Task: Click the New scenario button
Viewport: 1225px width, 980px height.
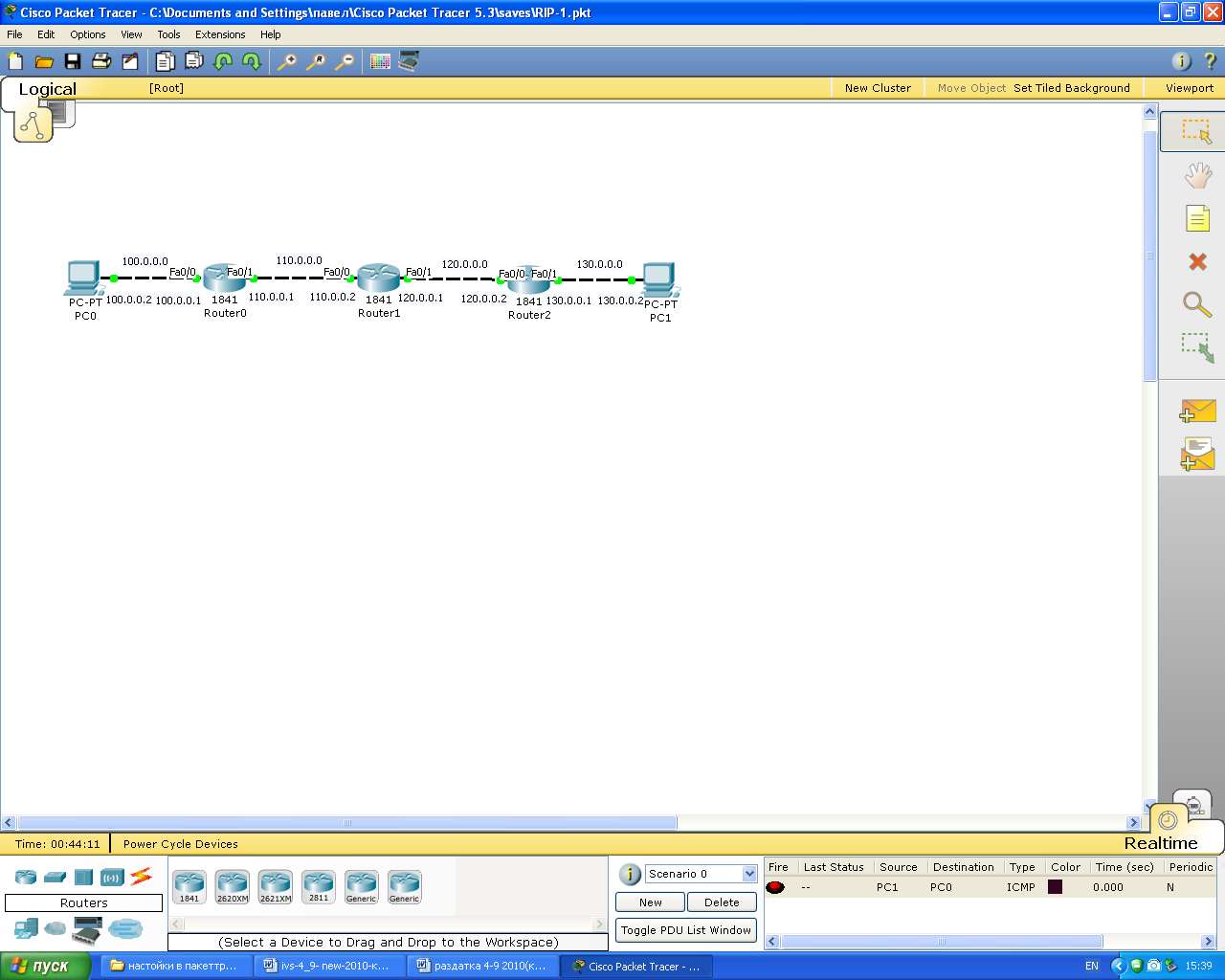Action: (x=651, y=902)
